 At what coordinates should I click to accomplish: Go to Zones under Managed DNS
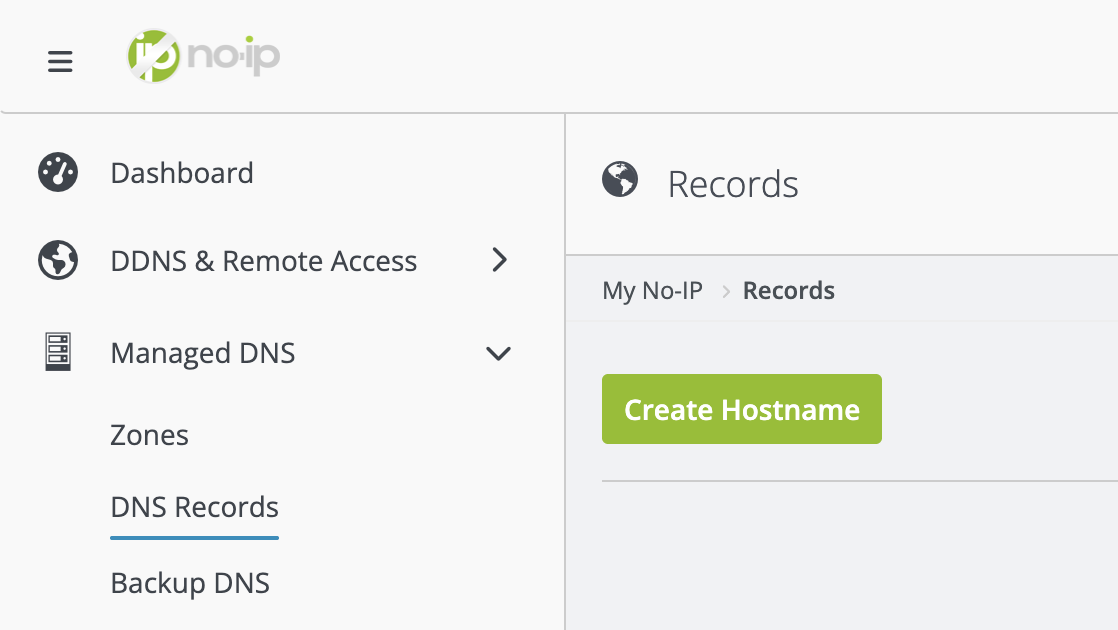(x=150, y=435)
